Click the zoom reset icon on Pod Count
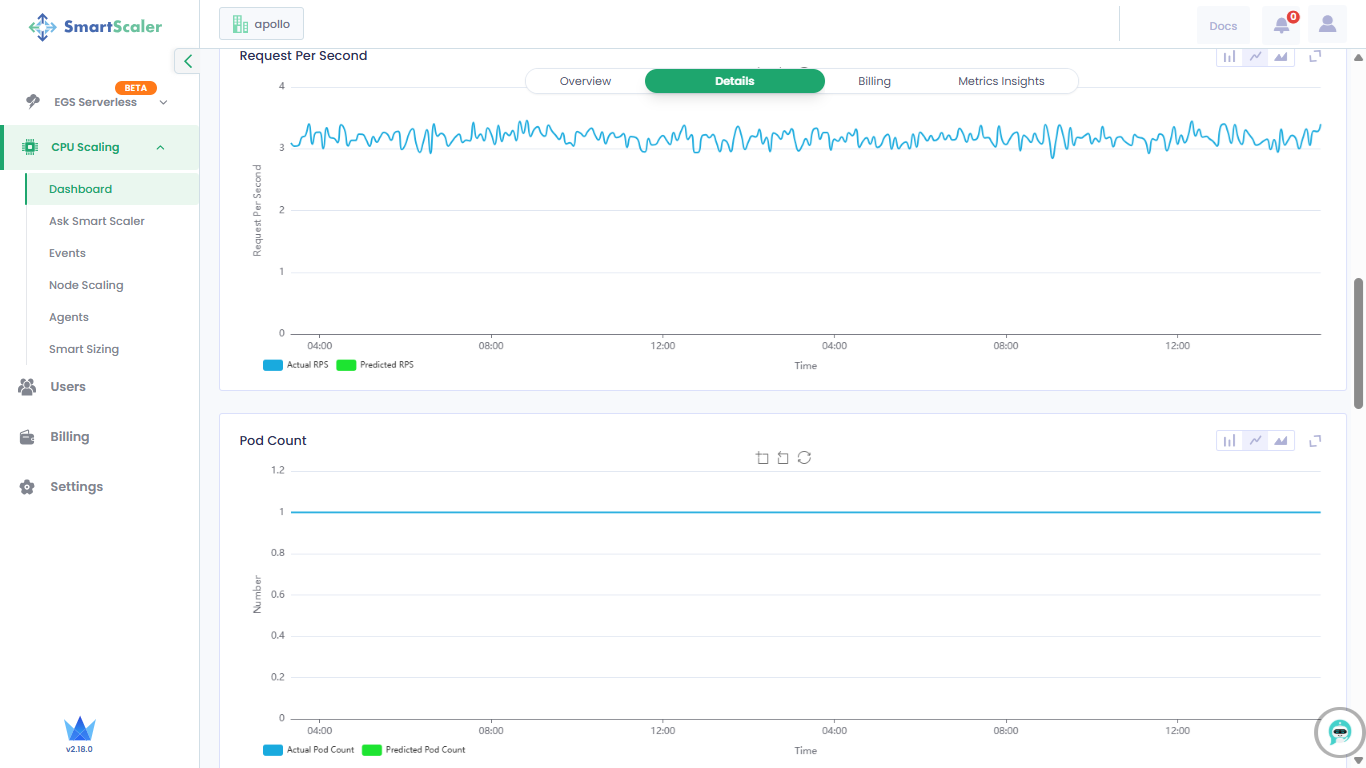Screen dimensions: 1366x768 pyautogui.click(x=783, y=458)
